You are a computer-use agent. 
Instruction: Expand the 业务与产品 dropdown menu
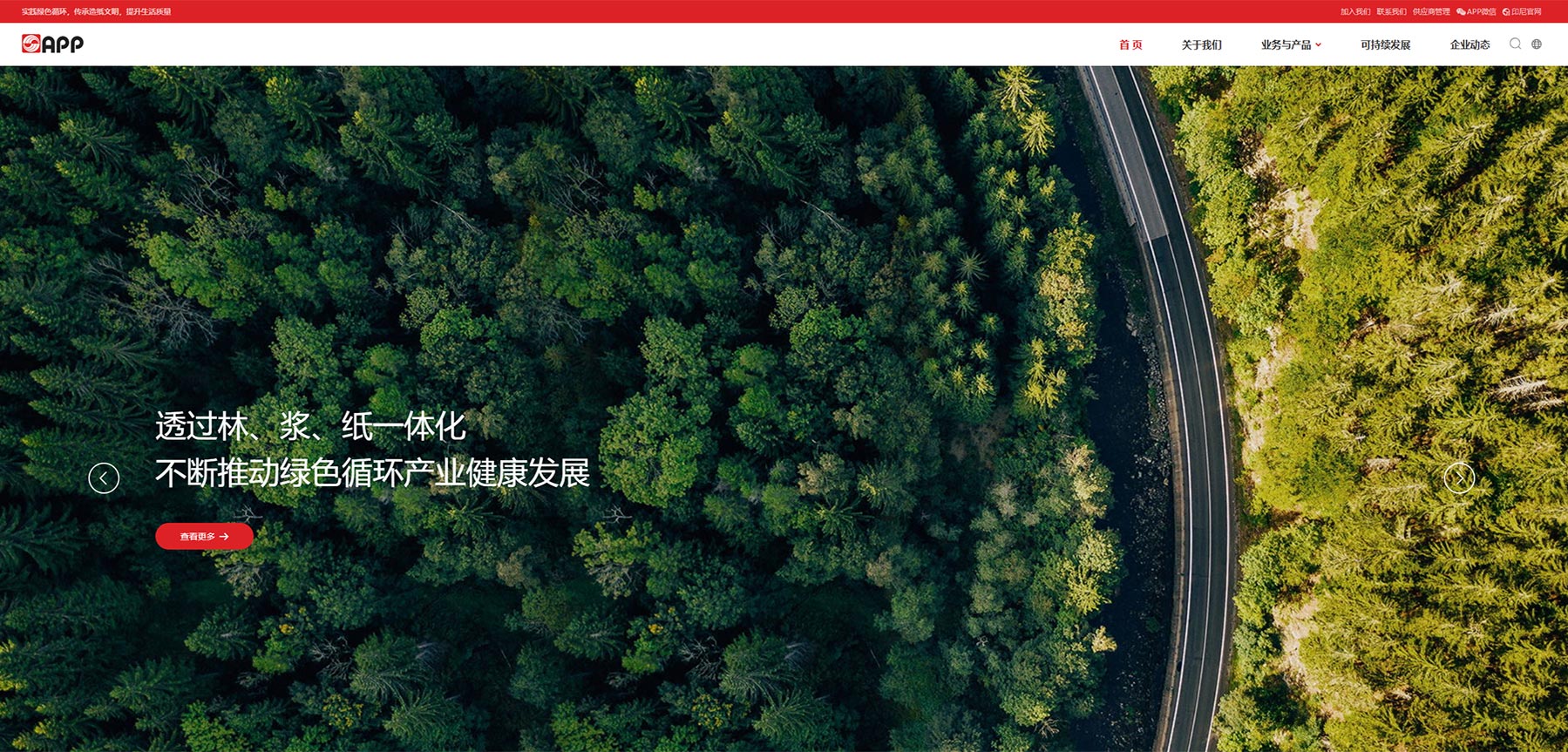pos(1291,44)
